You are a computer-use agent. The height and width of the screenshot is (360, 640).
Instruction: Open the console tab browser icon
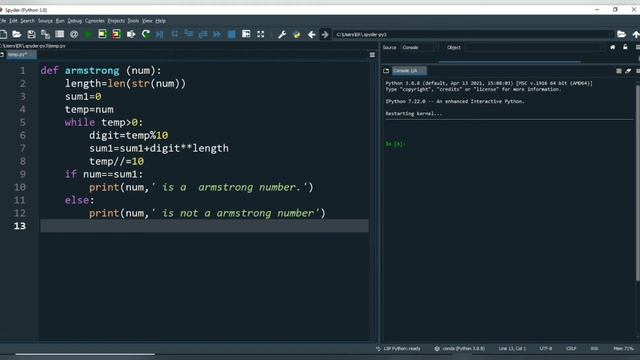click(386, 71)
